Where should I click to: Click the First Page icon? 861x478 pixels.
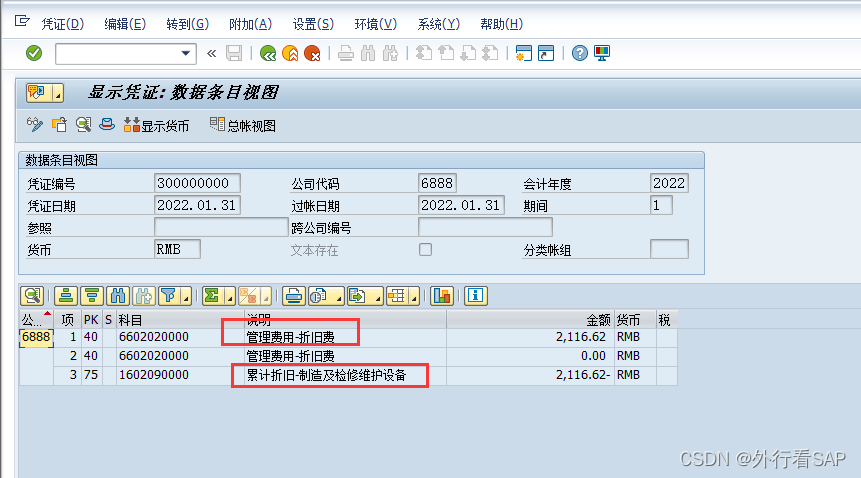[x=423, y=53]
